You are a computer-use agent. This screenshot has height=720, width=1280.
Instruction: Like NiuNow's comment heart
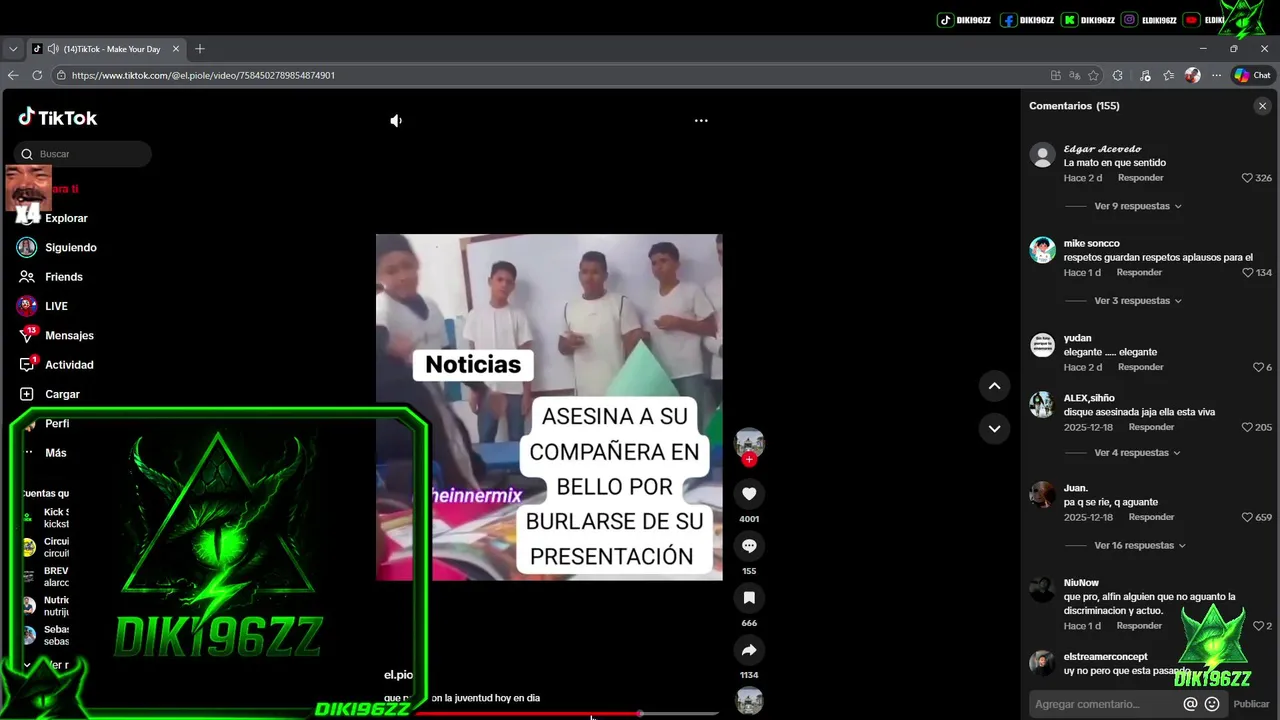coord(1258,626)
